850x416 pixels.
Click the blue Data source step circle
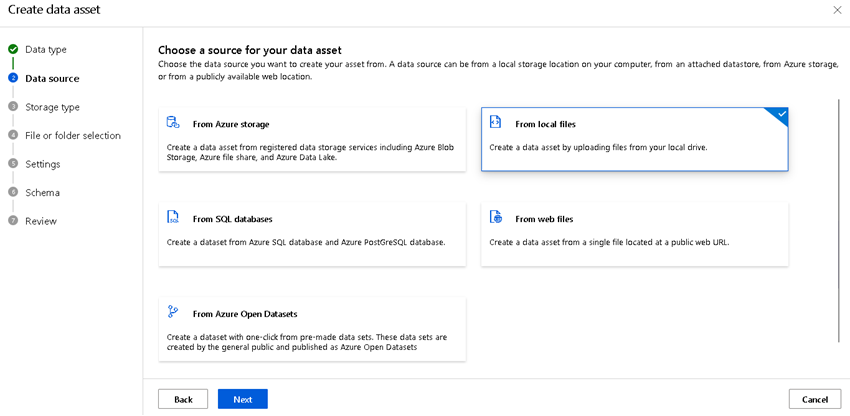13,79
